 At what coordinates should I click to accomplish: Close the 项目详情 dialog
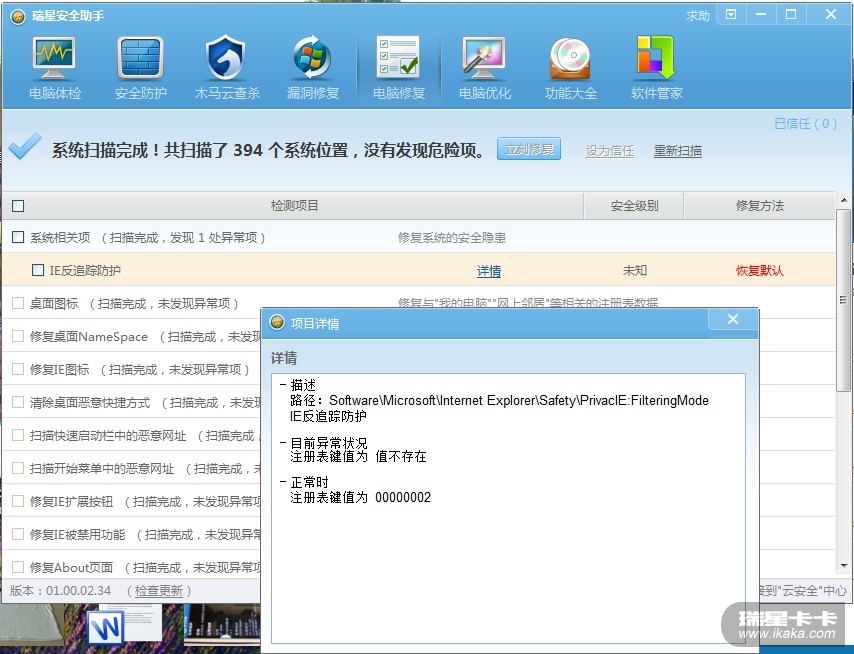[733, 319]
